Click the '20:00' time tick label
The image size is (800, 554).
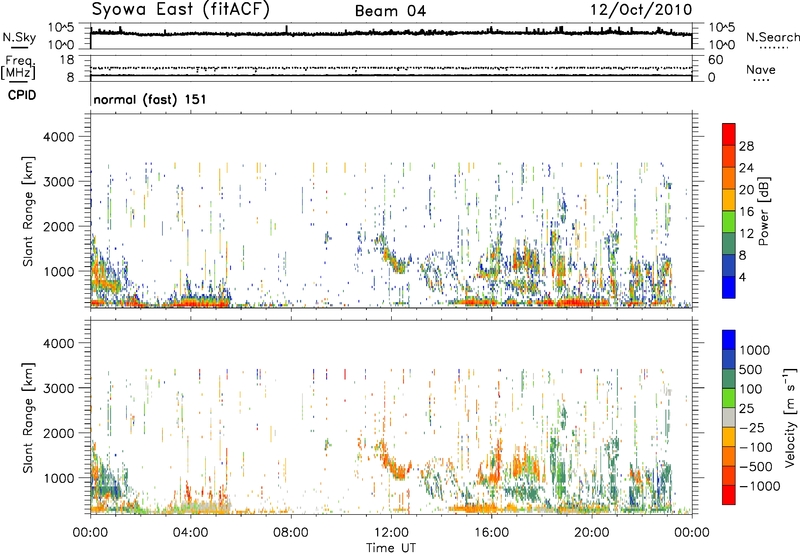pyautogui.click(x=591, y=533)
